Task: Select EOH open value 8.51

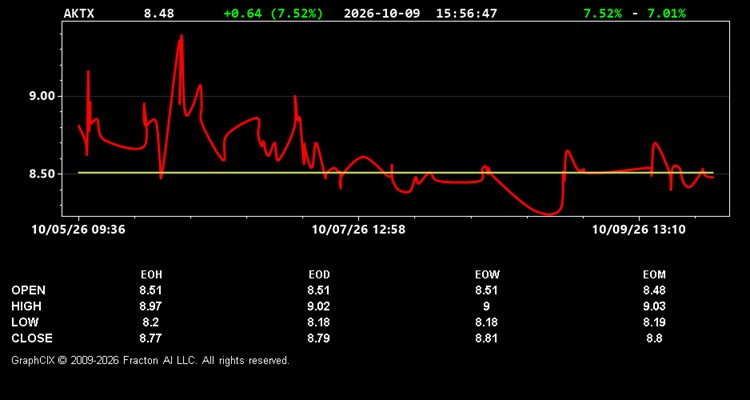Action: point(151,290)
